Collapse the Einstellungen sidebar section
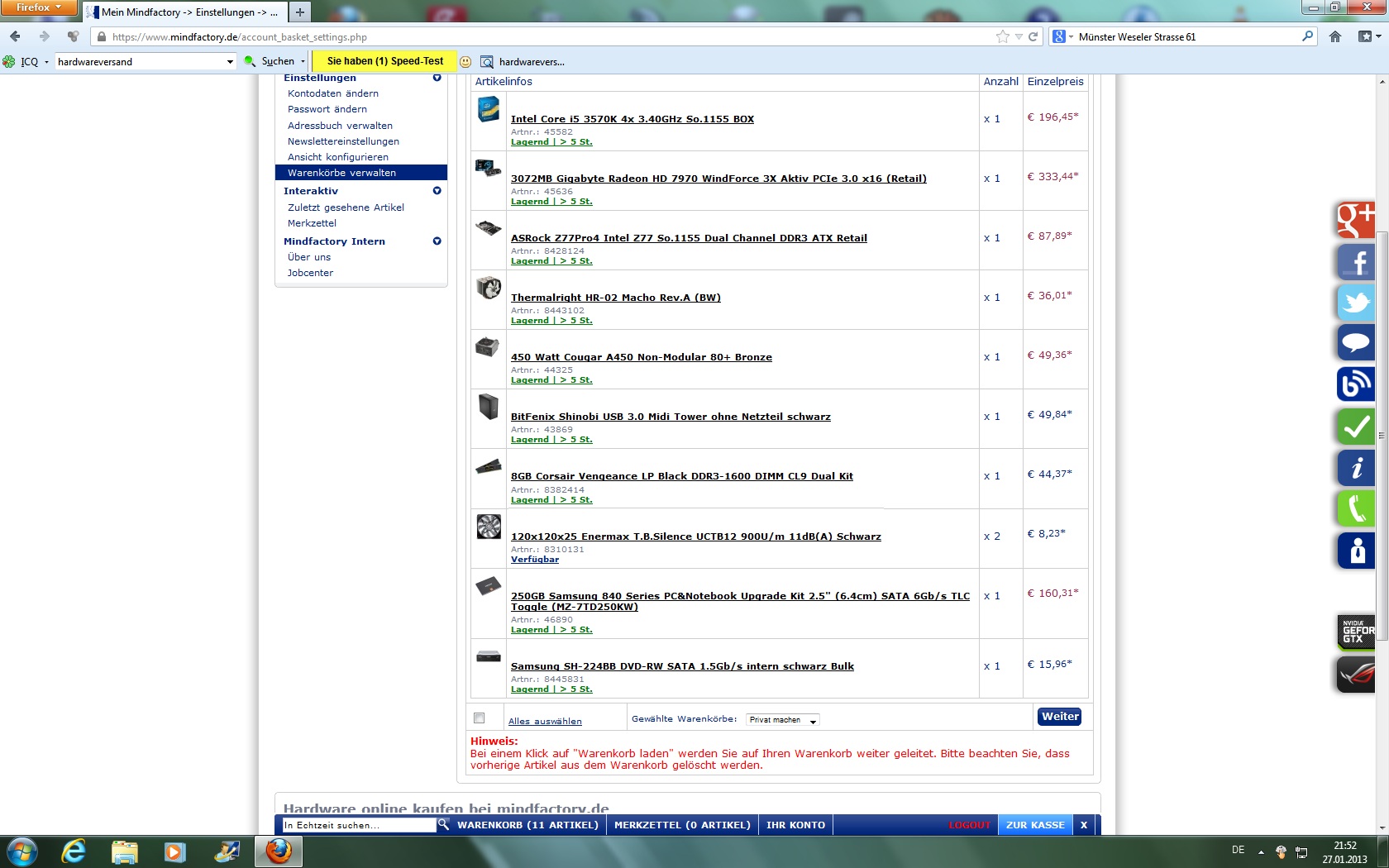Viewport: 1389px width, 868px height. tap(437, 78)
